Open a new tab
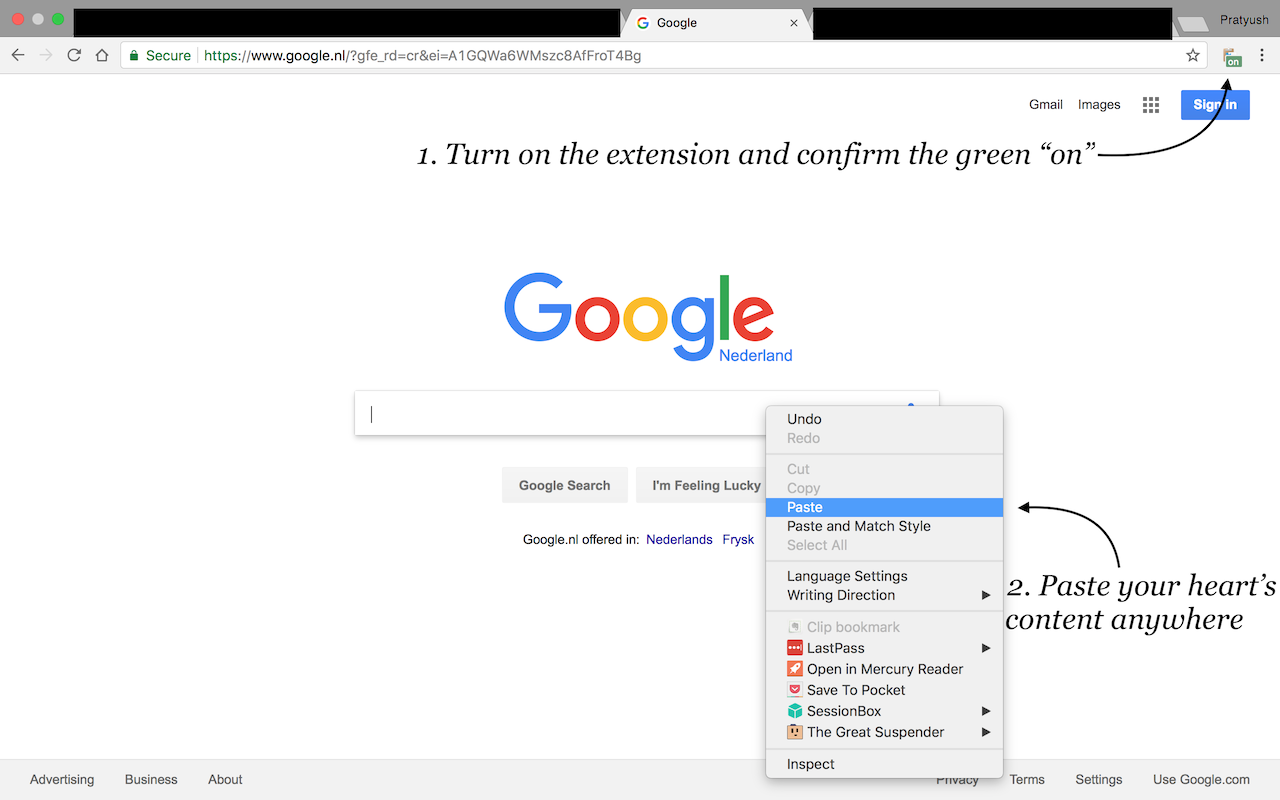The height and width of the screenshot is (800, 1280). pyautogui.click(x=1192, y=24)
